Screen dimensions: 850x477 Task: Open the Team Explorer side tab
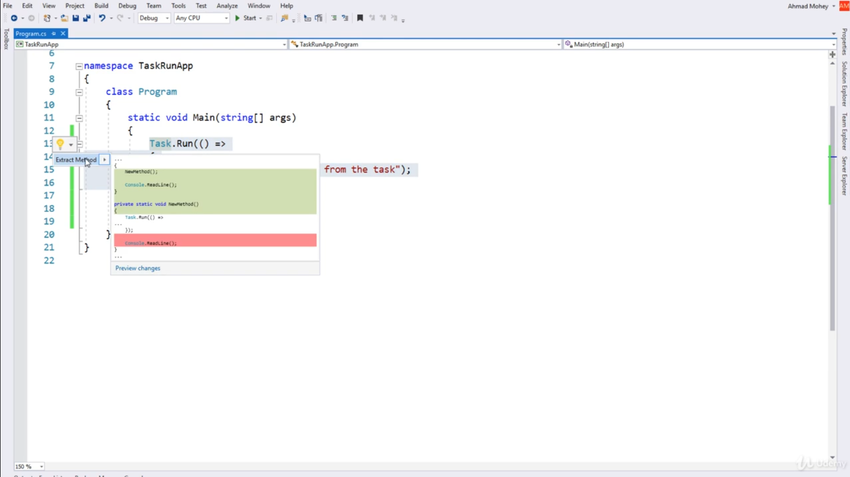(844, 131)
